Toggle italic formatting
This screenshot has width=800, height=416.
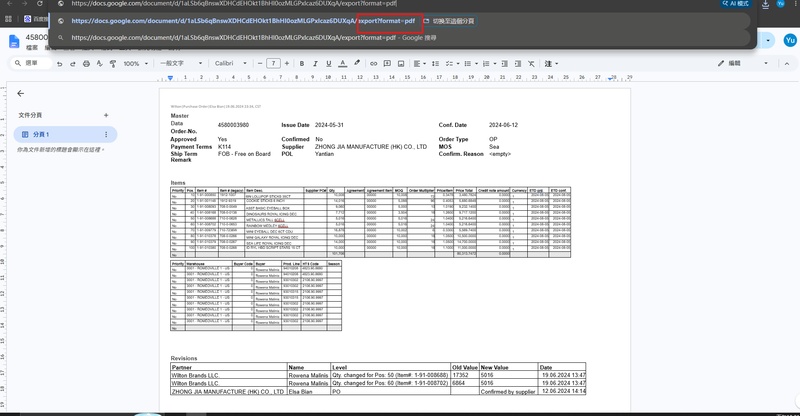point(315,63)
